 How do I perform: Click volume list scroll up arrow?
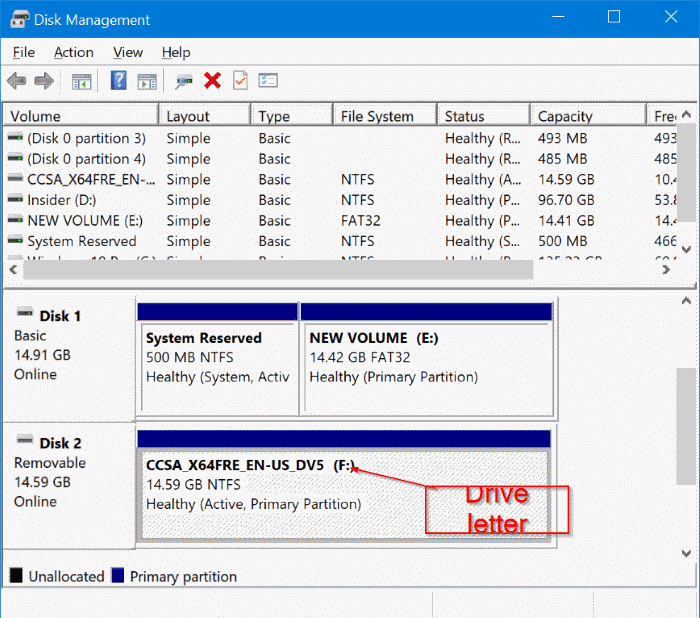[x=687, y=115]
